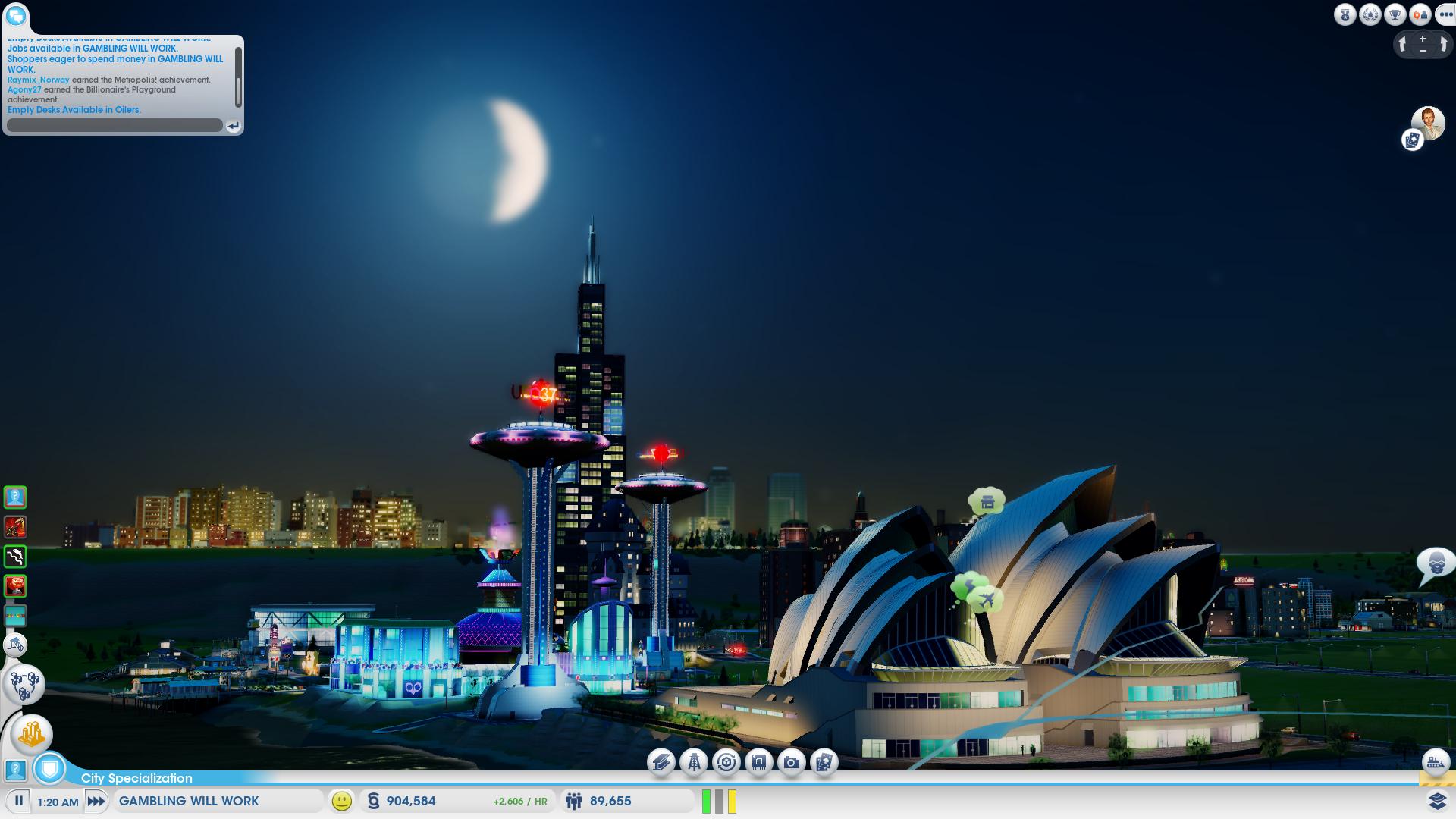The width and height of the screenshot is (1456, 819).
Task: Zoom in with plus button
Action: coord(1423,39)
